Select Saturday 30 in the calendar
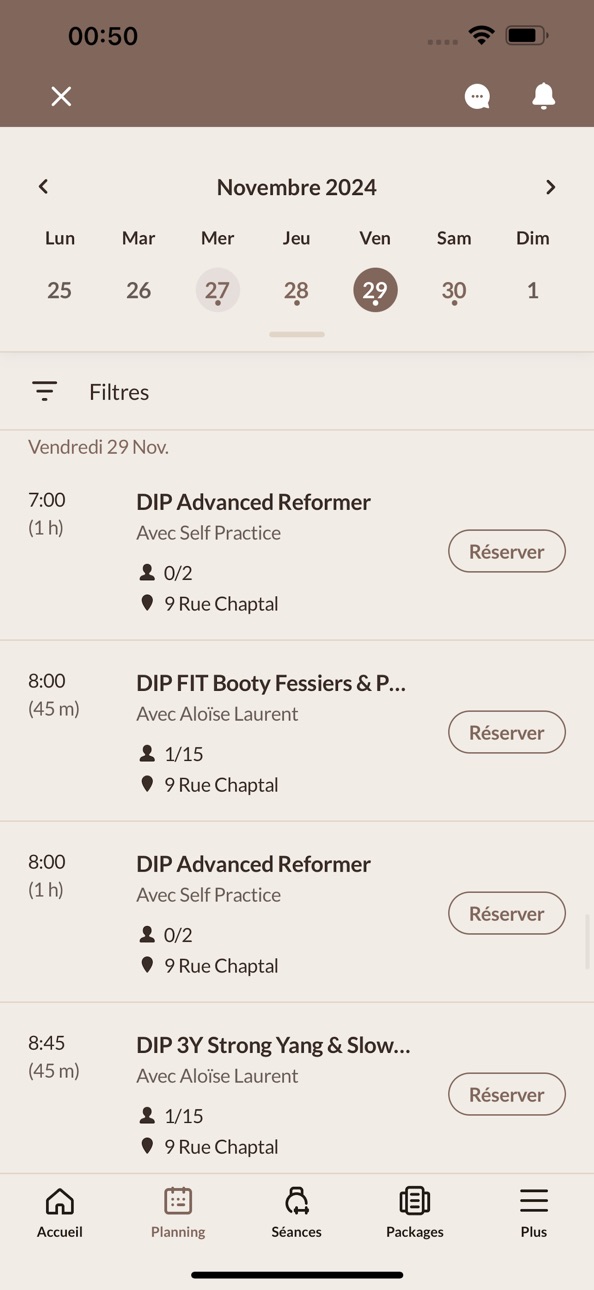 pos(454,290)
